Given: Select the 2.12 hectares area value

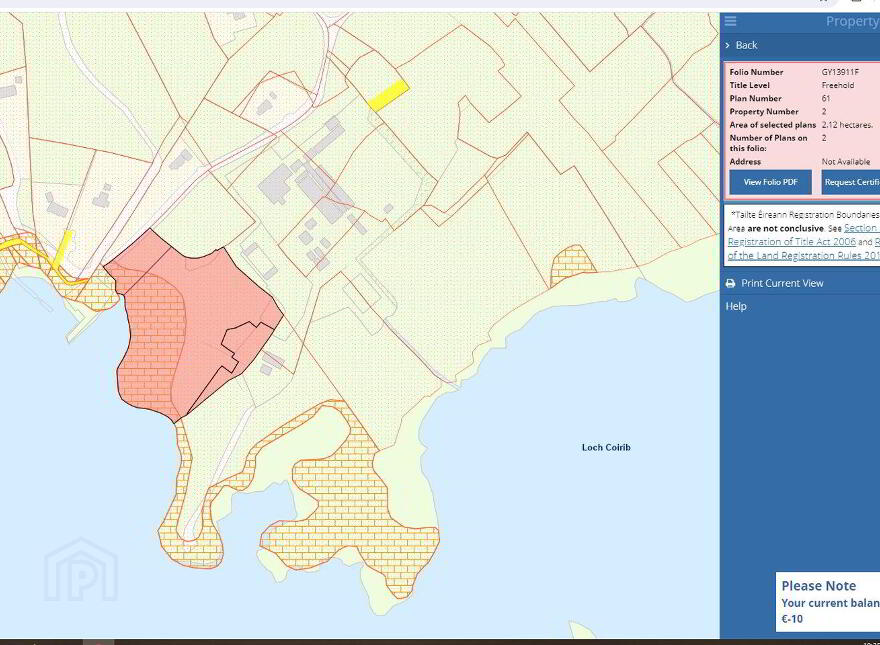Looking at the screenshot, I should [x=847, y=125].
